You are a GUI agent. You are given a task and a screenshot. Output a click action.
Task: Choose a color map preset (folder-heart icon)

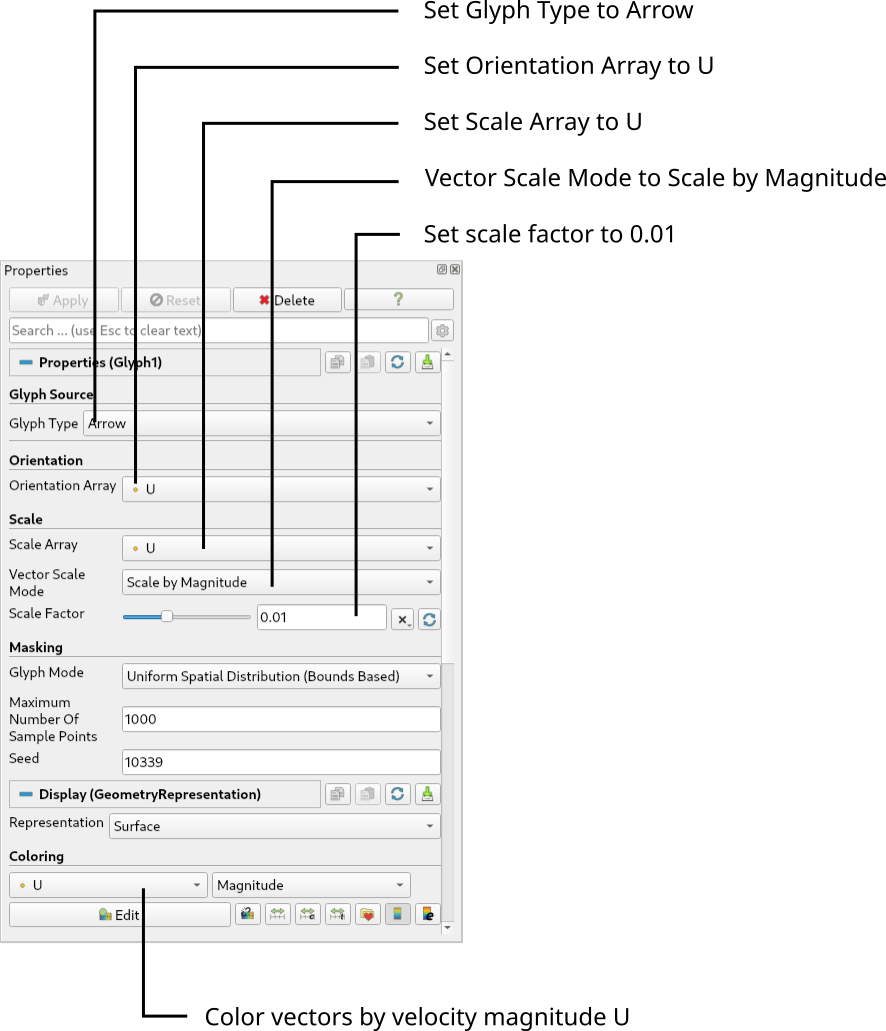pos(368,913)
